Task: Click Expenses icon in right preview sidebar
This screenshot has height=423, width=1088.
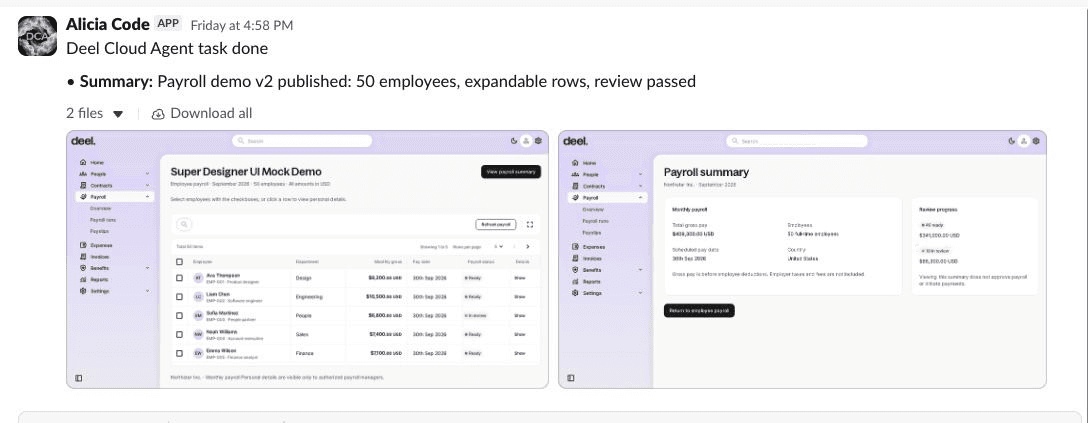Action: click(575, 247)
